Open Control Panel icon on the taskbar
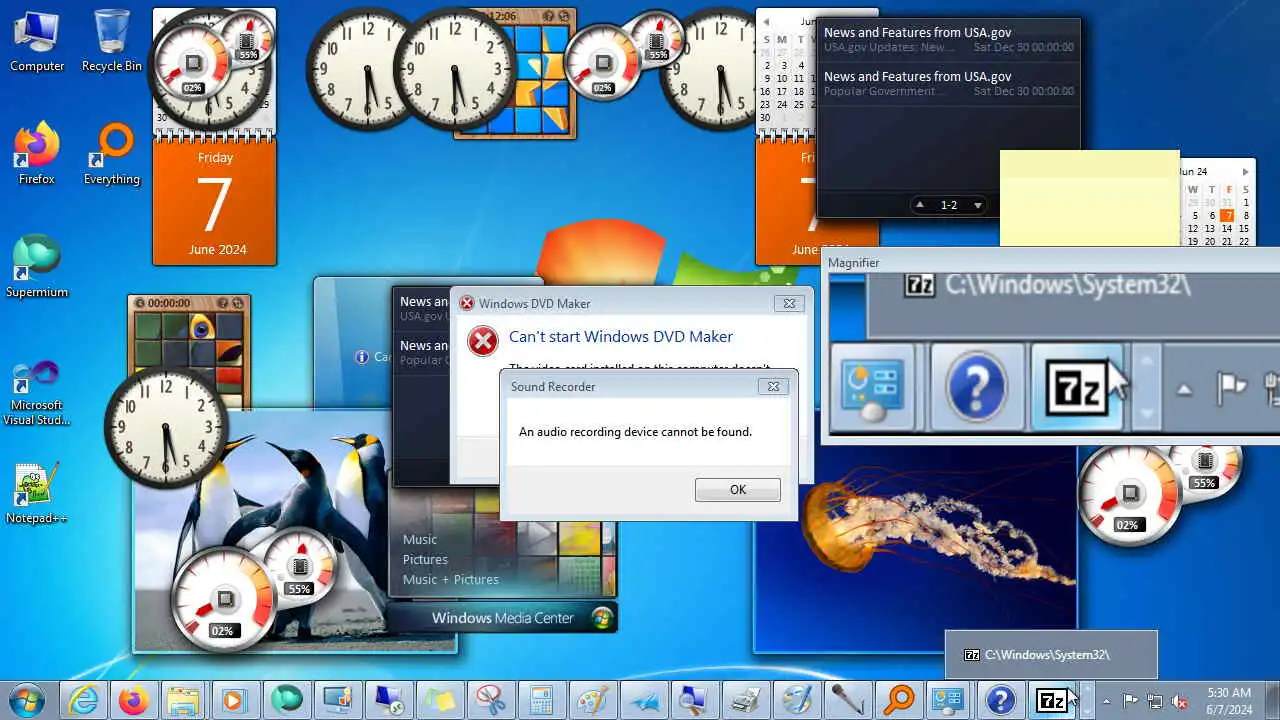 pyautogui.click(x=949, y=701)
